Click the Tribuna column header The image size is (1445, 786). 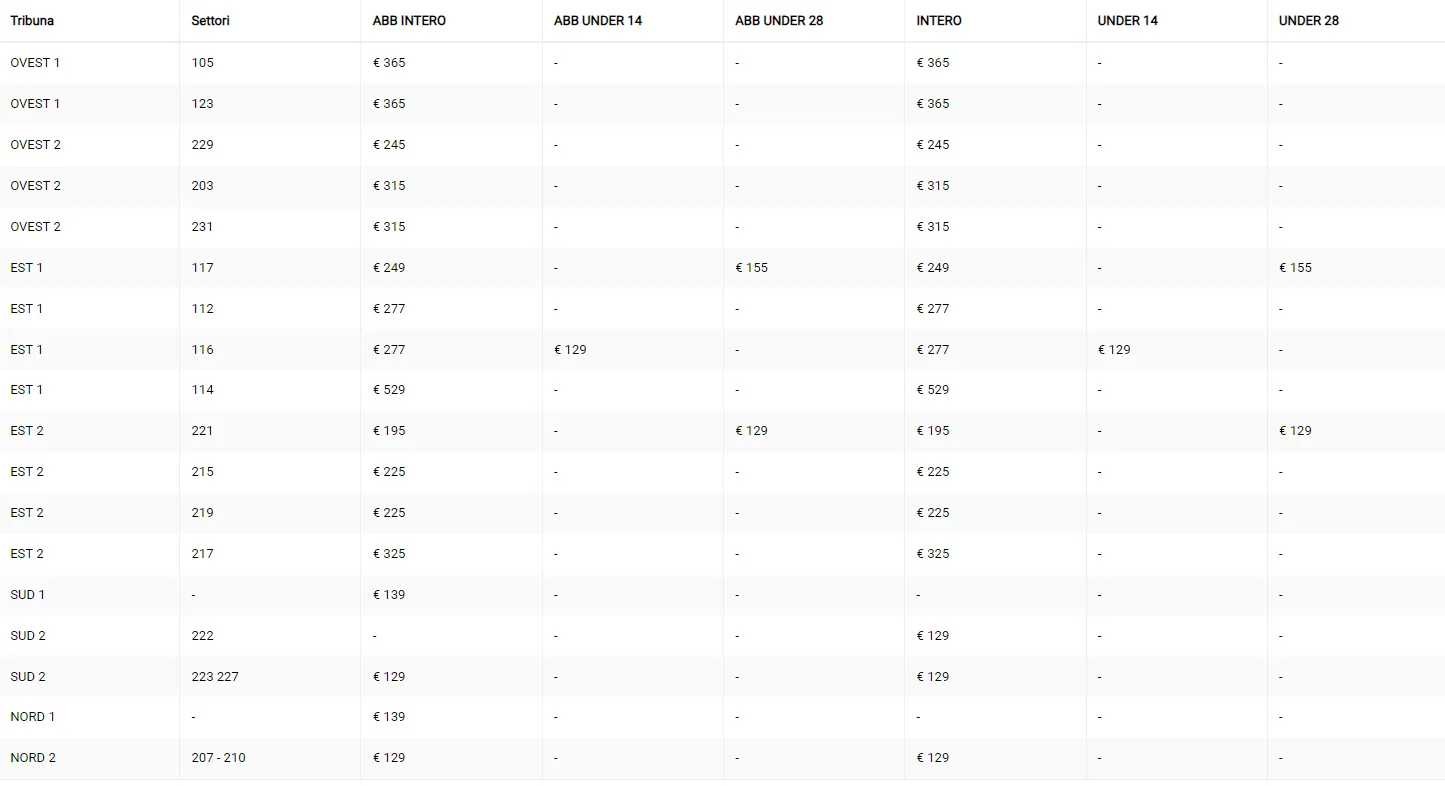[32, 20]
